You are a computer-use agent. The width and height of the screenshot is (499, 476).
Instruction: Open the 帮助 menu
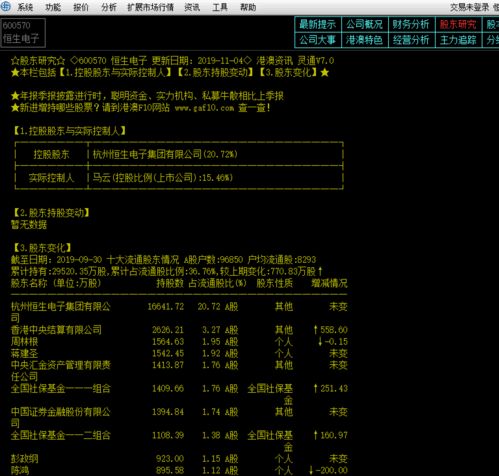tap(248, 7)
